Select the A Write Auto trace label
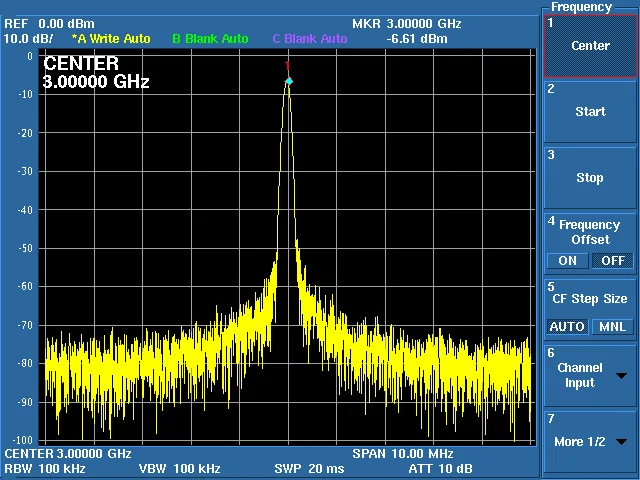The image size is (640, 480). 111,39
